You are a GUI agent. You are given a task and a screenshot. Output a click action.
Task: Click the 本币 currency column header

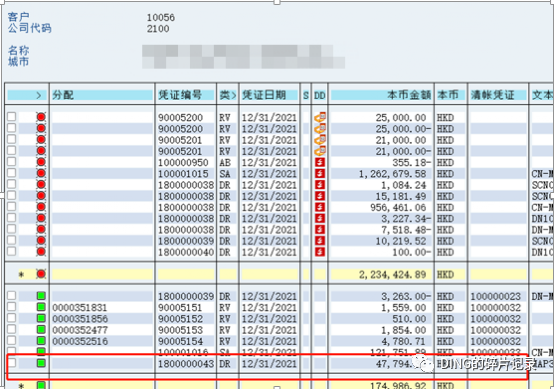click(450, 95)
